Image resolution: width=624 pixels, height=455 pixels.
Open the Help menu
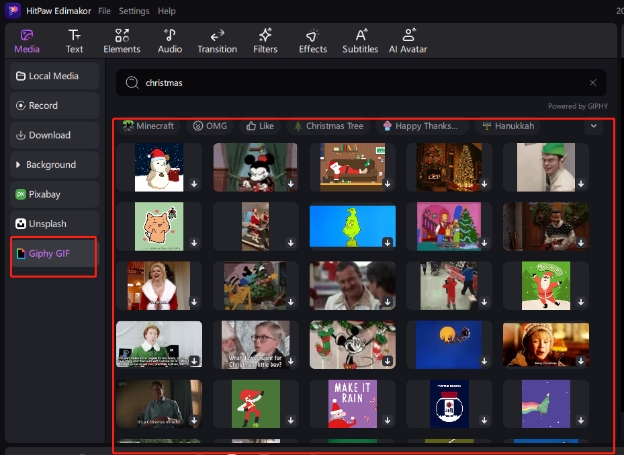coord(166,11)
